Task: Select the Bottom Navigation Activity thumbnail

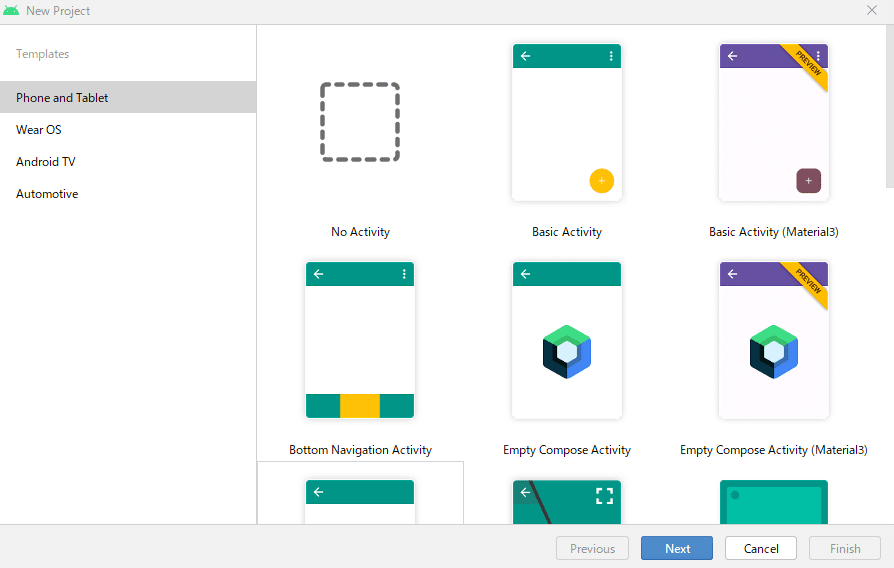Action: tap(360, 340)
